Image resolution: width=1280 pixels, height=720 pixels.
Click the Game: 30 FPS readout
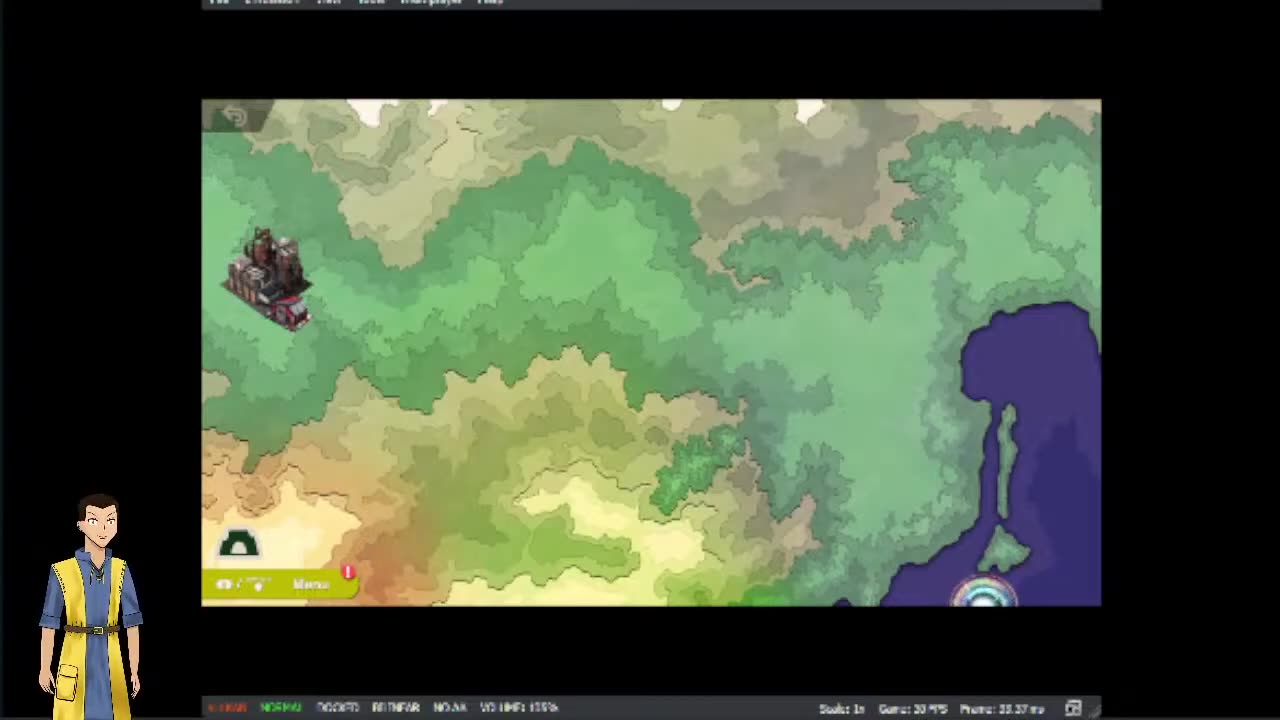[913, 709]
